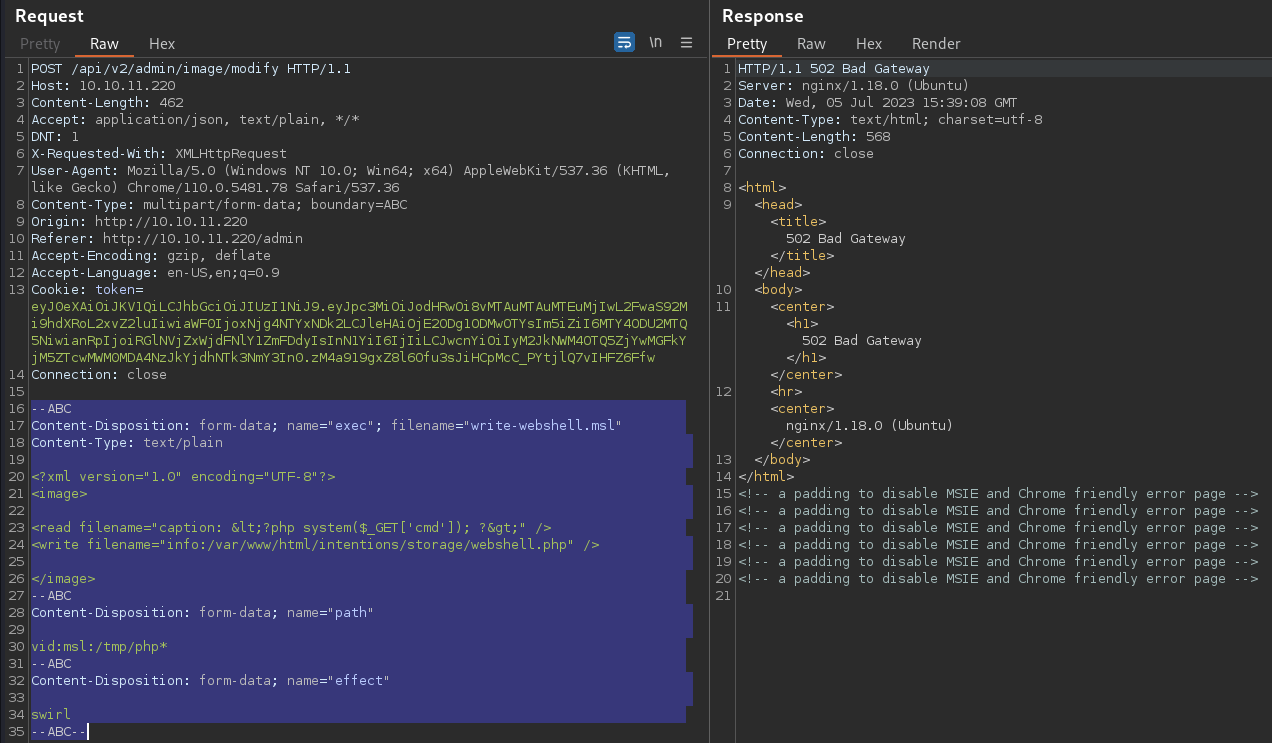This screenshot has width=1272, height=743.
Task: Click the X-Requested-With: XMLHttpRequest header
Action: (x=159, y=154)
